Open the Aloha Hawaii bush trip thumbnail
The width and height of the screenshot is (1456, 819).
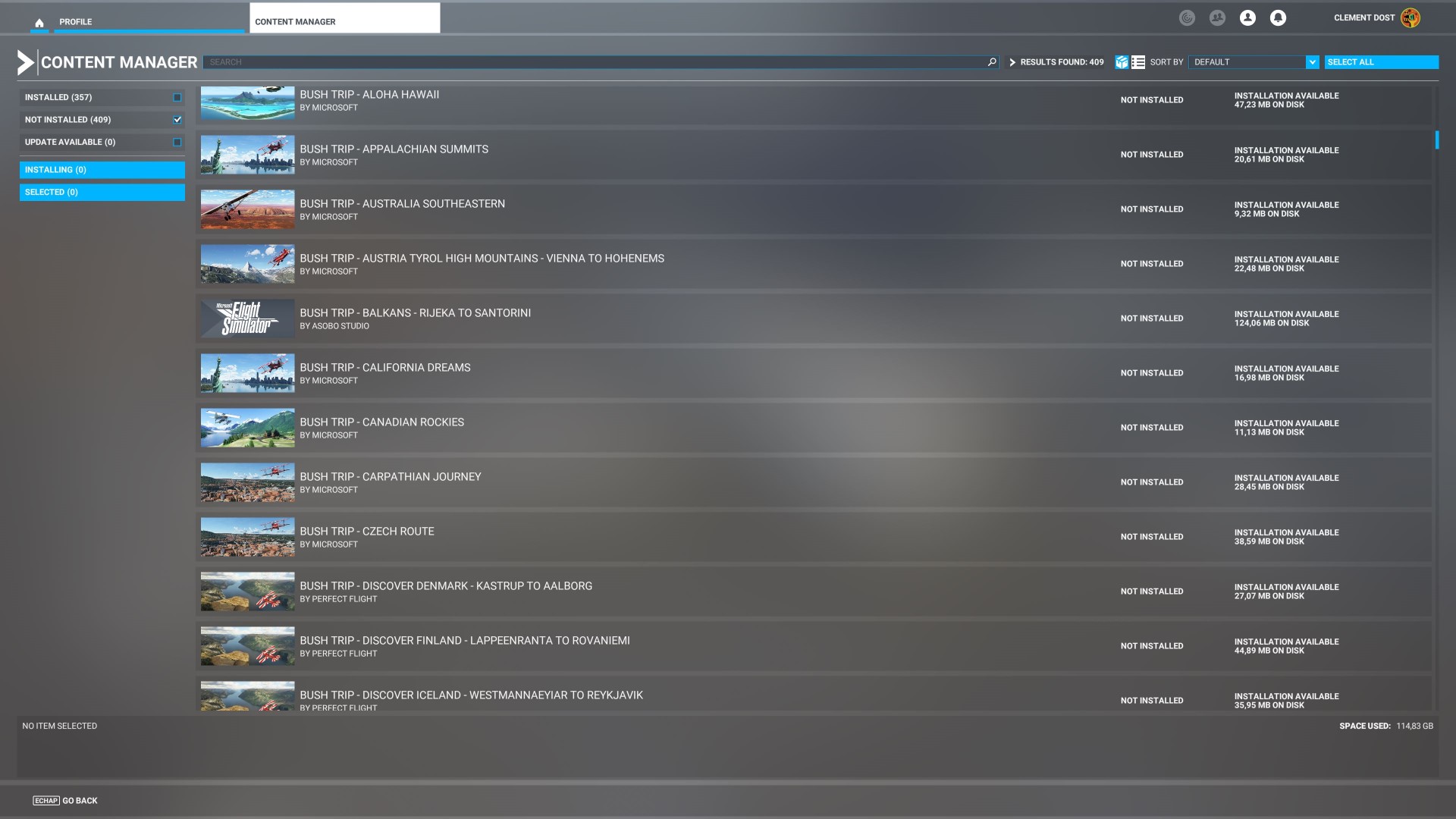tap(248, 102)
